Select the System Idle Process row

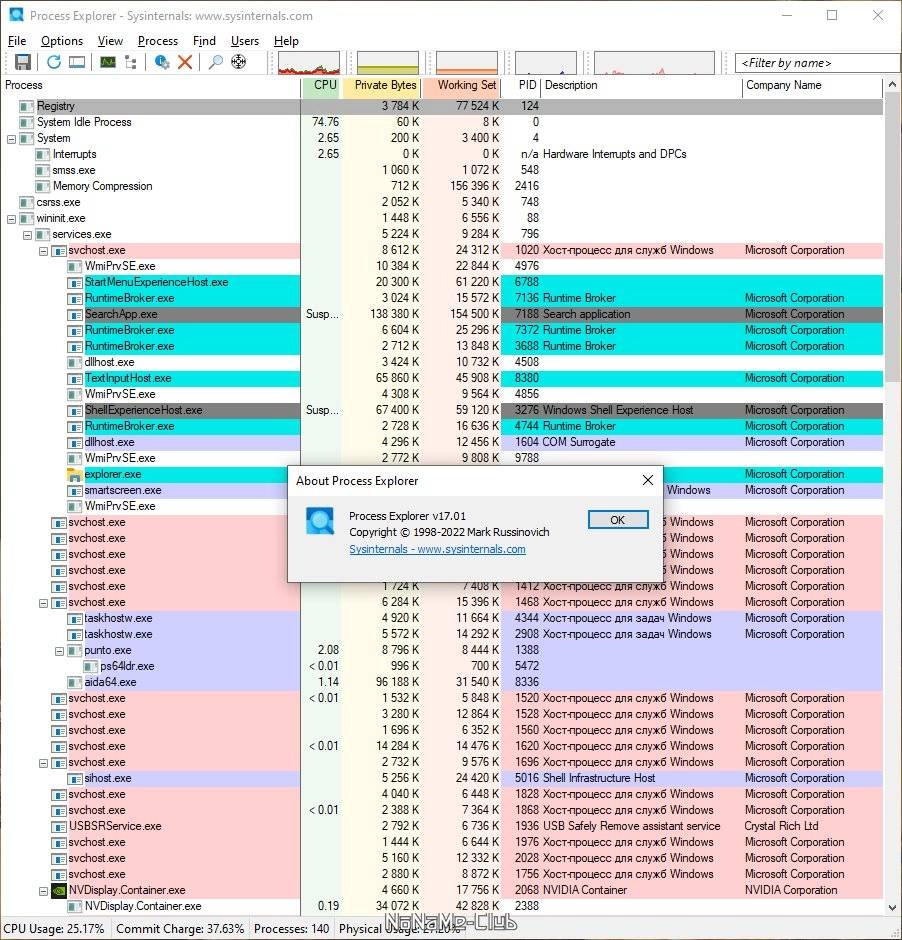pos(442,122)
